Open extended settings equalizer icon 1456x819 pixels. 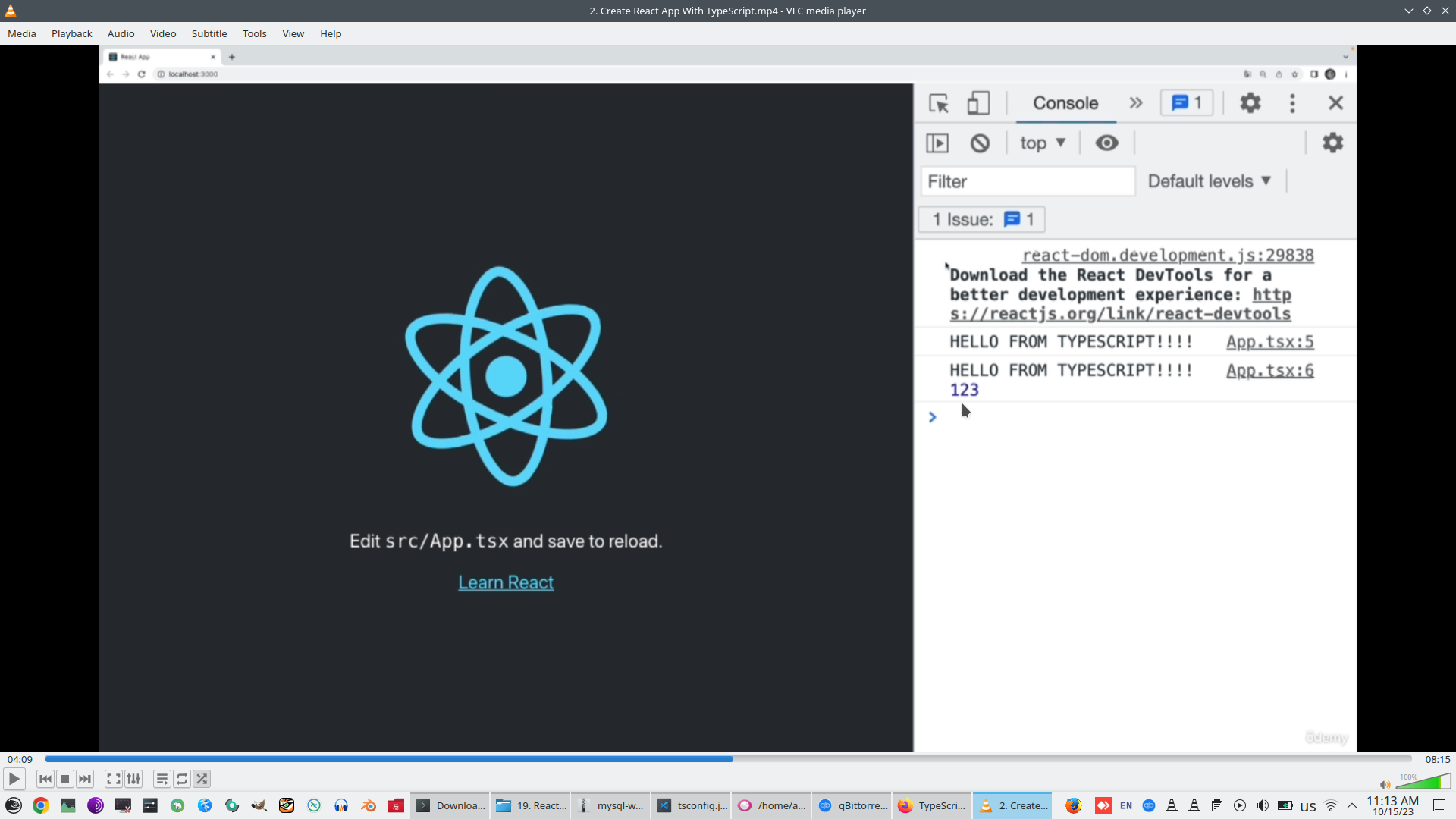tap(133, 779)
